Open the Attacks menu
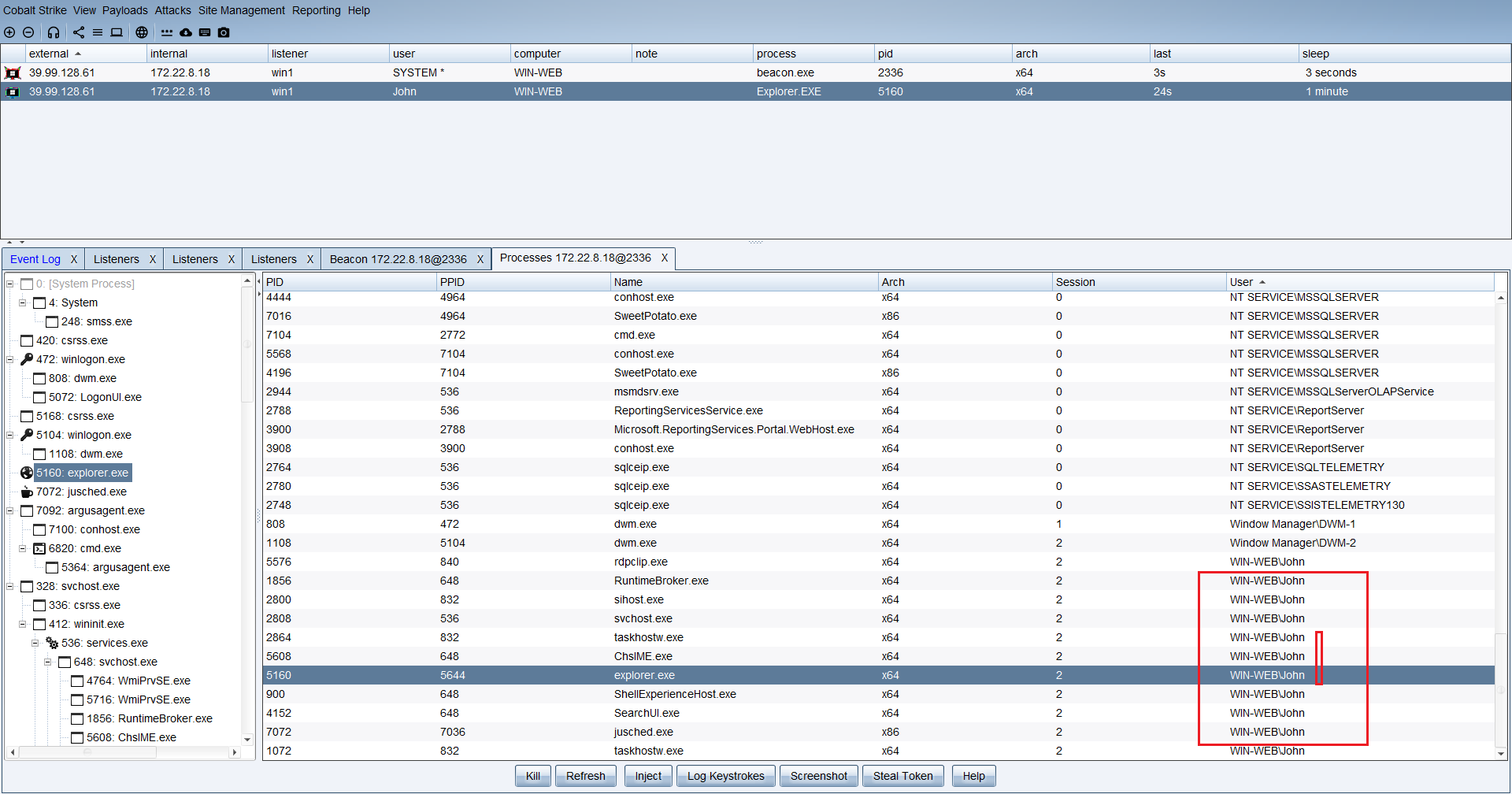The height and width of the screenshot is (794, 1512). coord(172,10)
